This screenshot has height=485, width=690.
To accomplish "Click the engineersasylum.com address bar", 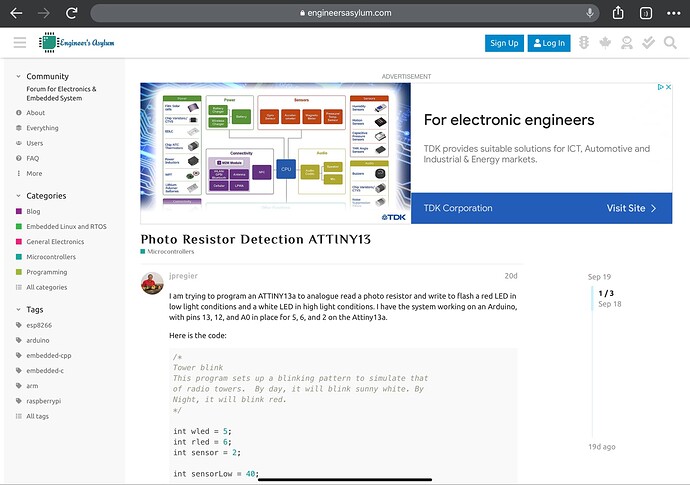I will (x=345, y=13).
